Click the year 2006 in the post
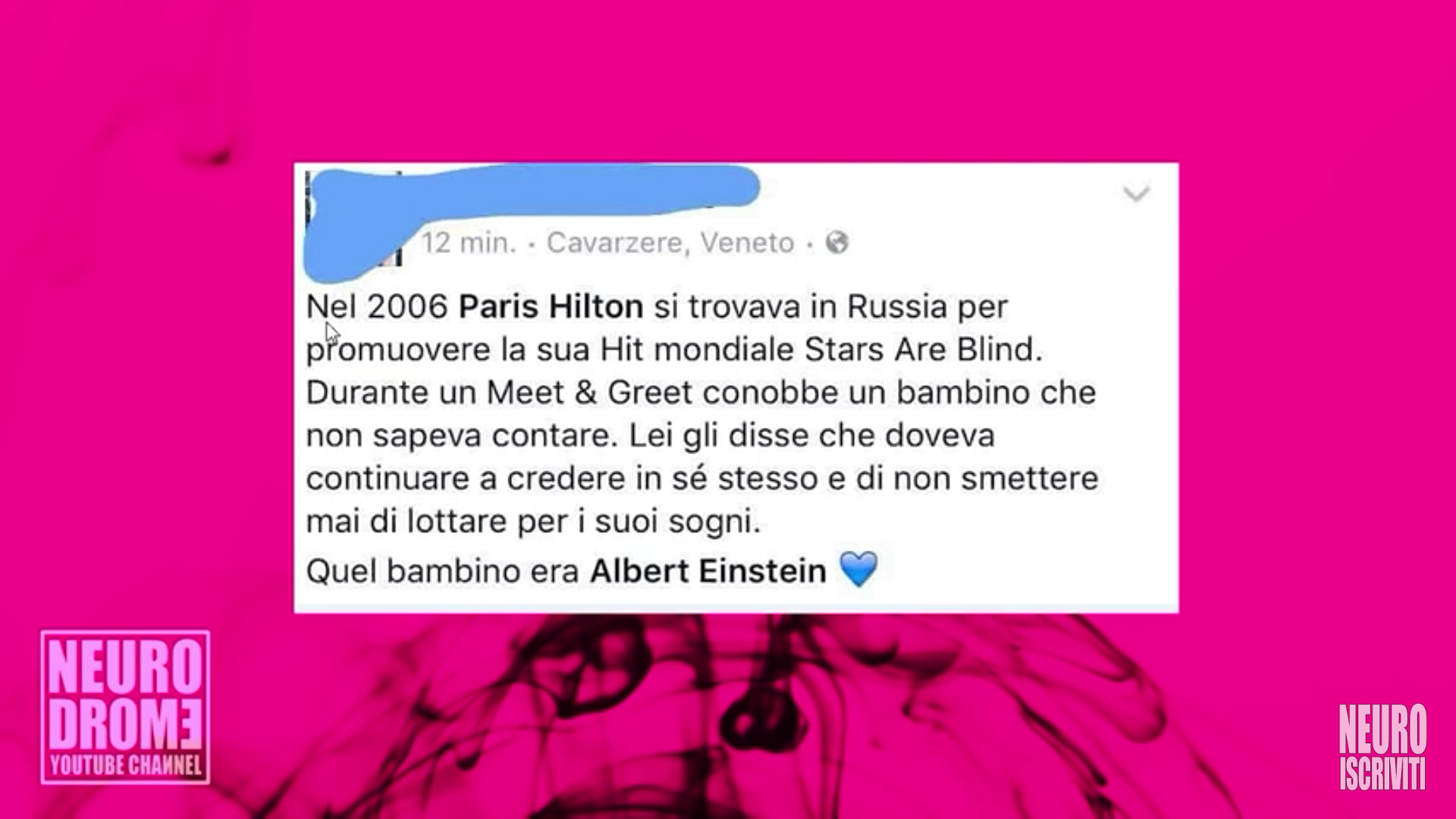Viewport: 1456px width, 819px height. pyautogui.click(x=408, y=306)
